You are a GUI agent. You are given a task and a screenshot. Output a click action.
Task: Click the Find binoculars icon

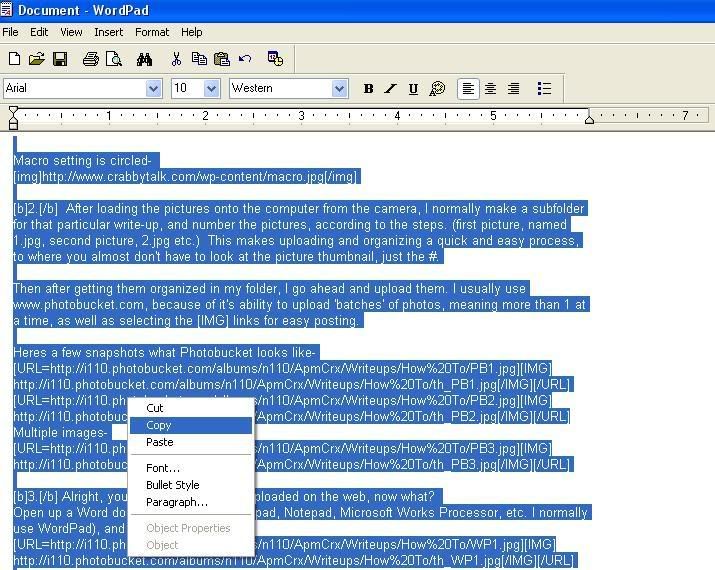coord(144,60)
